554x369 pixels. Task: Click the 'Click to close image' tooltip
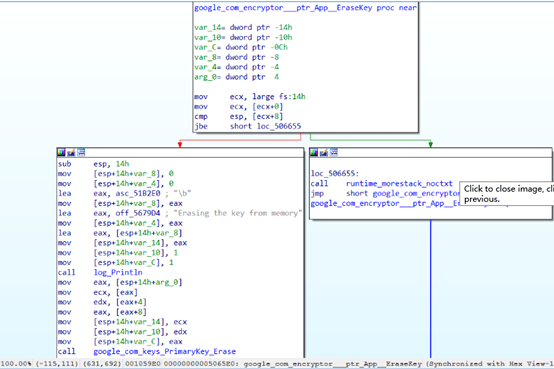pyautogui.click(x=507, y=194)
